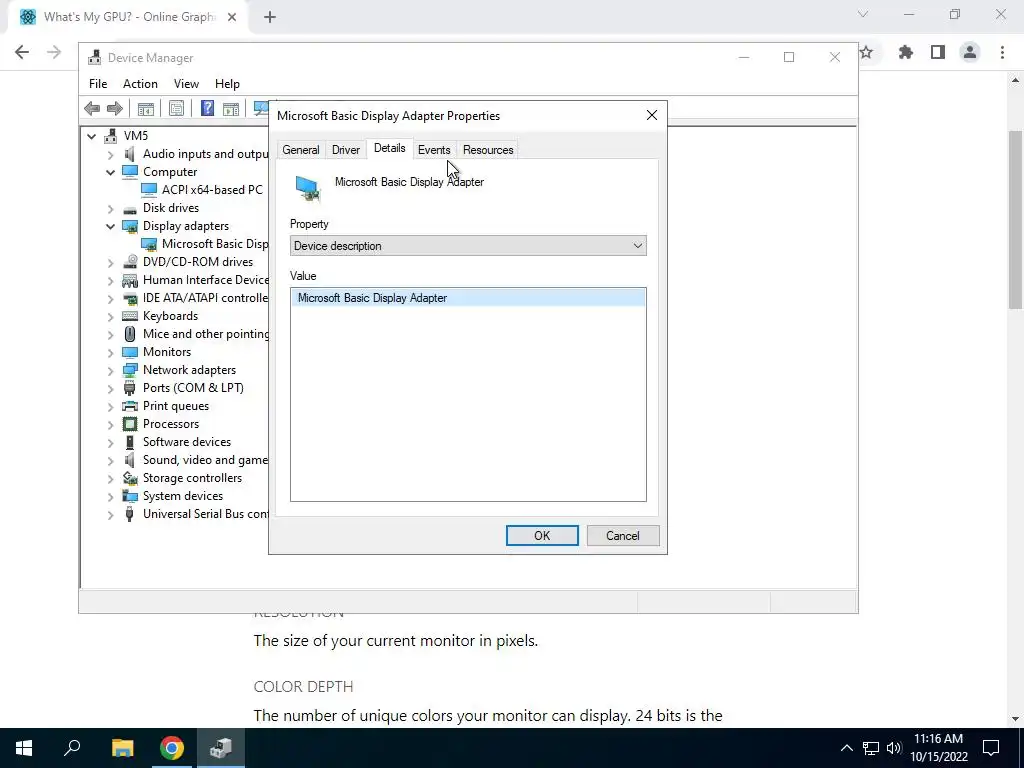Screen dimensions: 1024x768
Task: Click the VM5 computer root icon
Action: [x=110, y=136]
